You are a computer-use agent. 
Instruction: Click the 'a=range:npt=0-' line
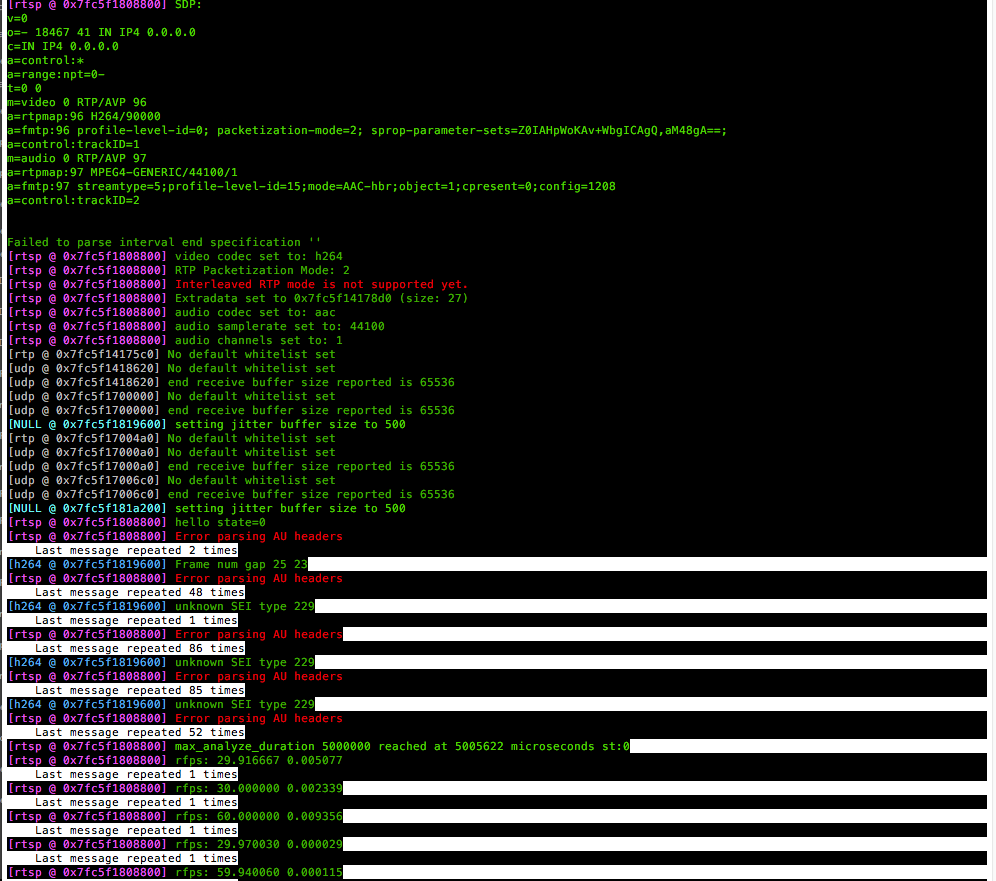[56, 74]
